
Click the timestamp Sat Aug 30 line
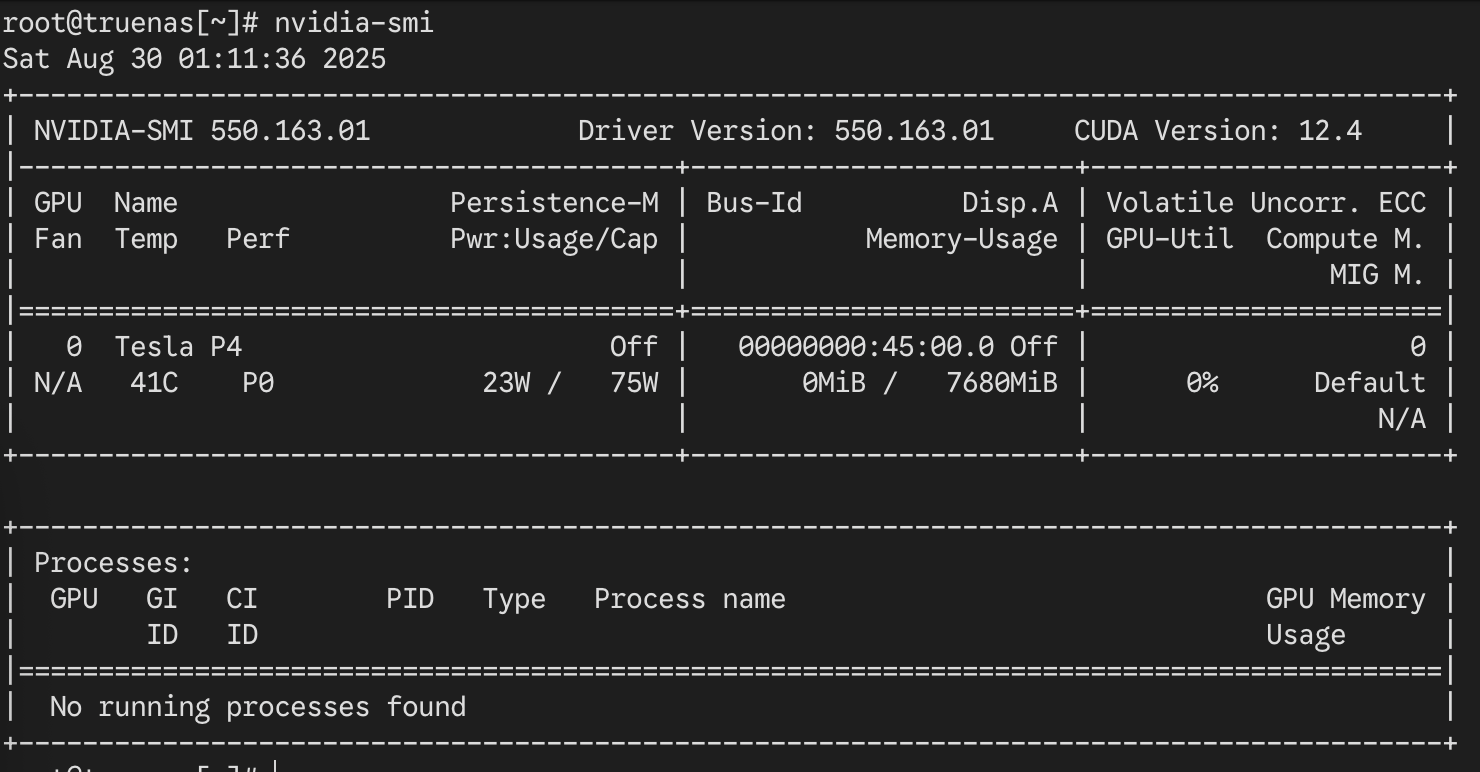[194, 58]
